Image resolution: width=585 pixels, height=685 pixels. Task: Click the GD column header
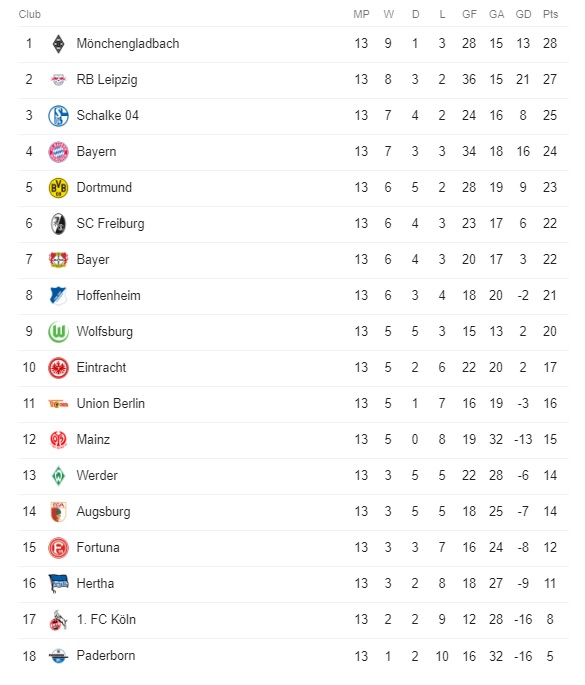523,14
